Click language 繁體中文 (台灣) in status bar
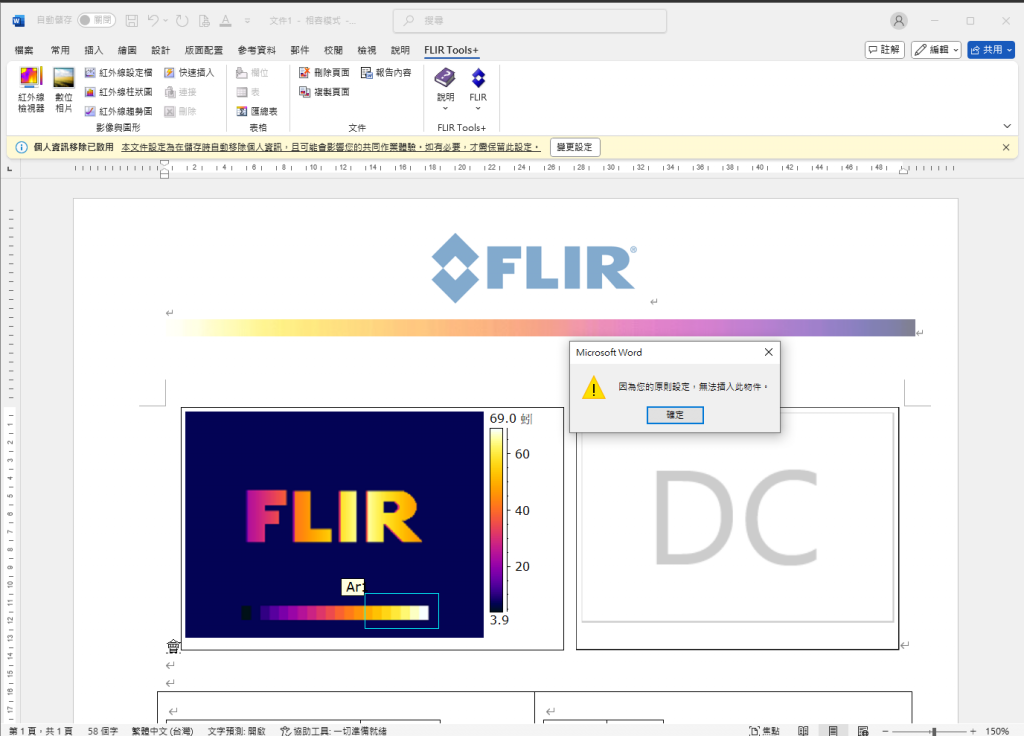 point(163,731)
